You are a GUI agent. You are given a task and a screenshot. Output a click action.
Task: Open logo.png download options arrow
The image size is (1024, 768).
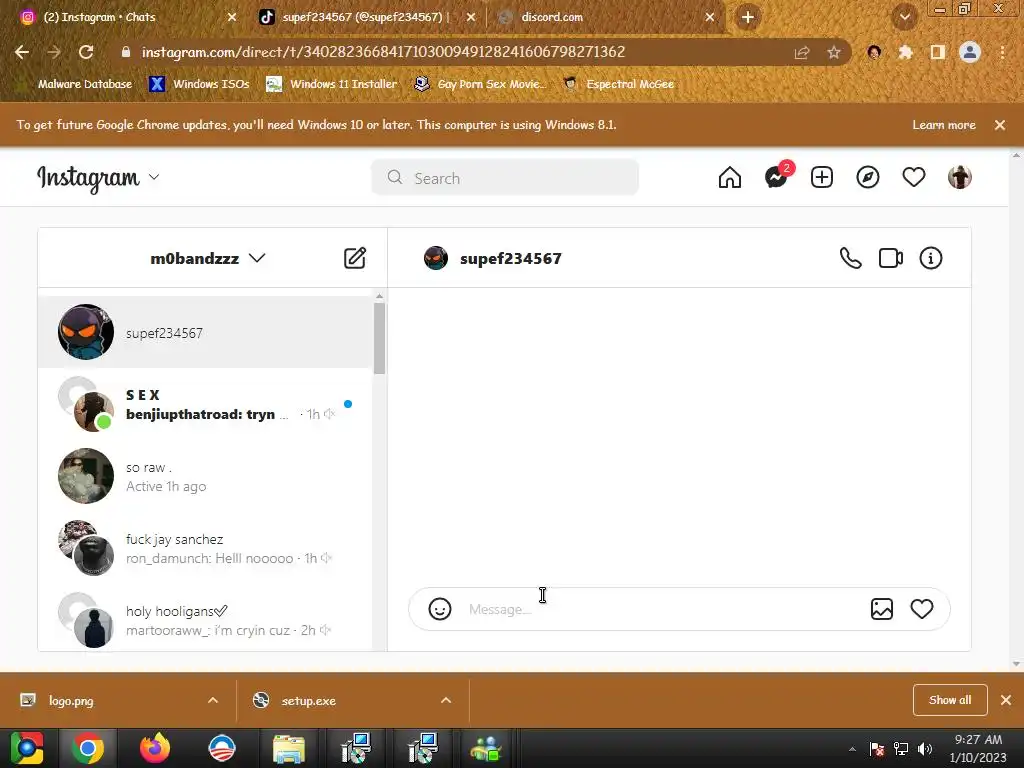coord(213,700)
